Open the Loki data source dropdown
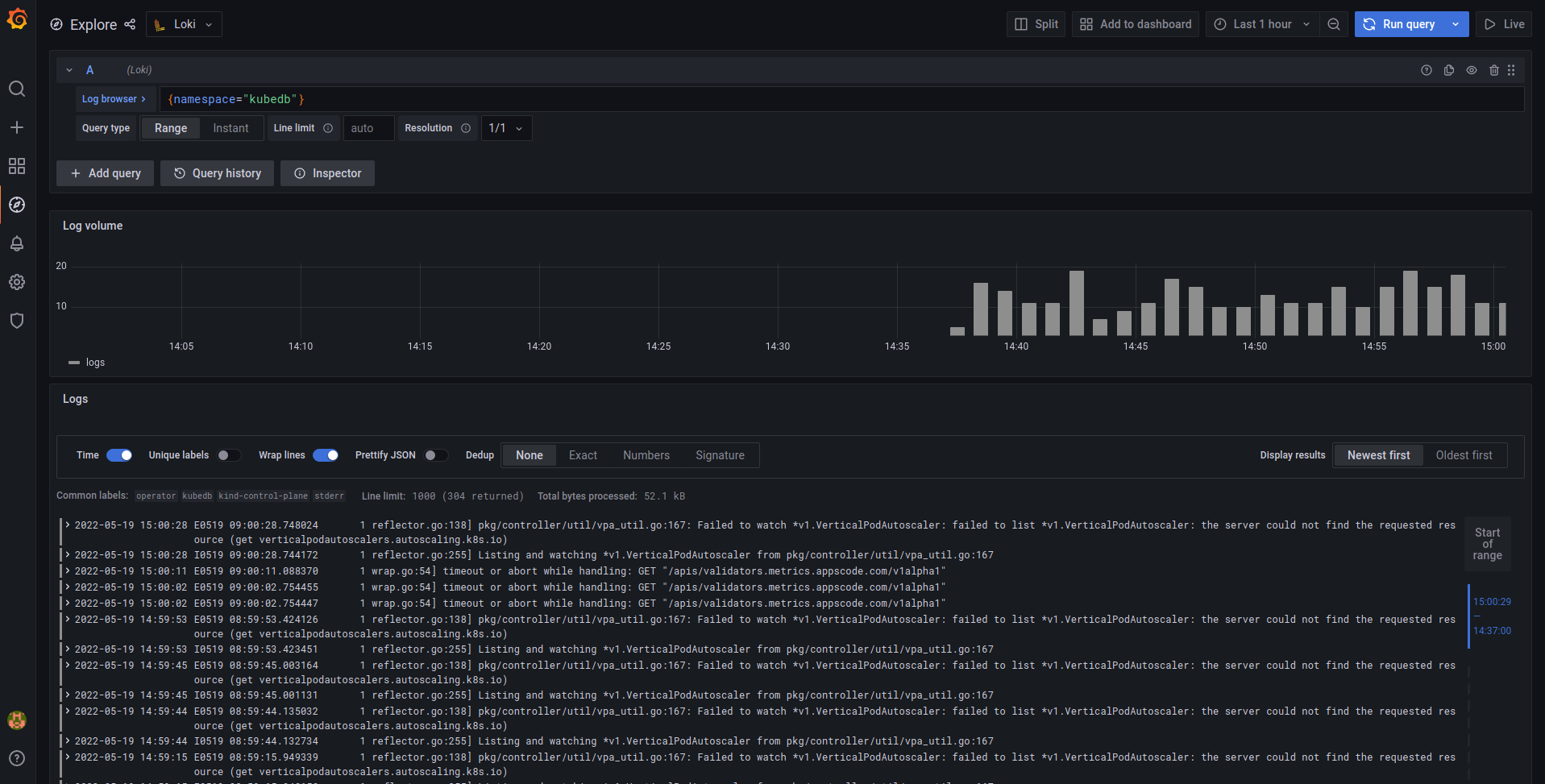Viewport: 1545px width, 784px height. click(184, 24)
